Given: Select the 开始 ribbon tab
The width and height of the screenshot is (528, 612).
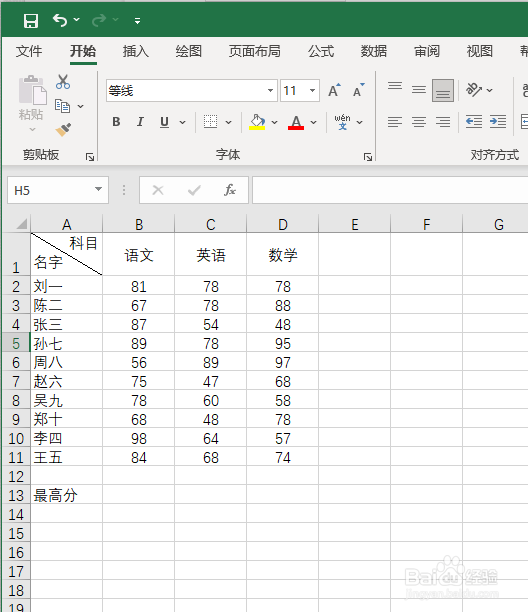Looking at the screenshot, I should click(83, 51).
